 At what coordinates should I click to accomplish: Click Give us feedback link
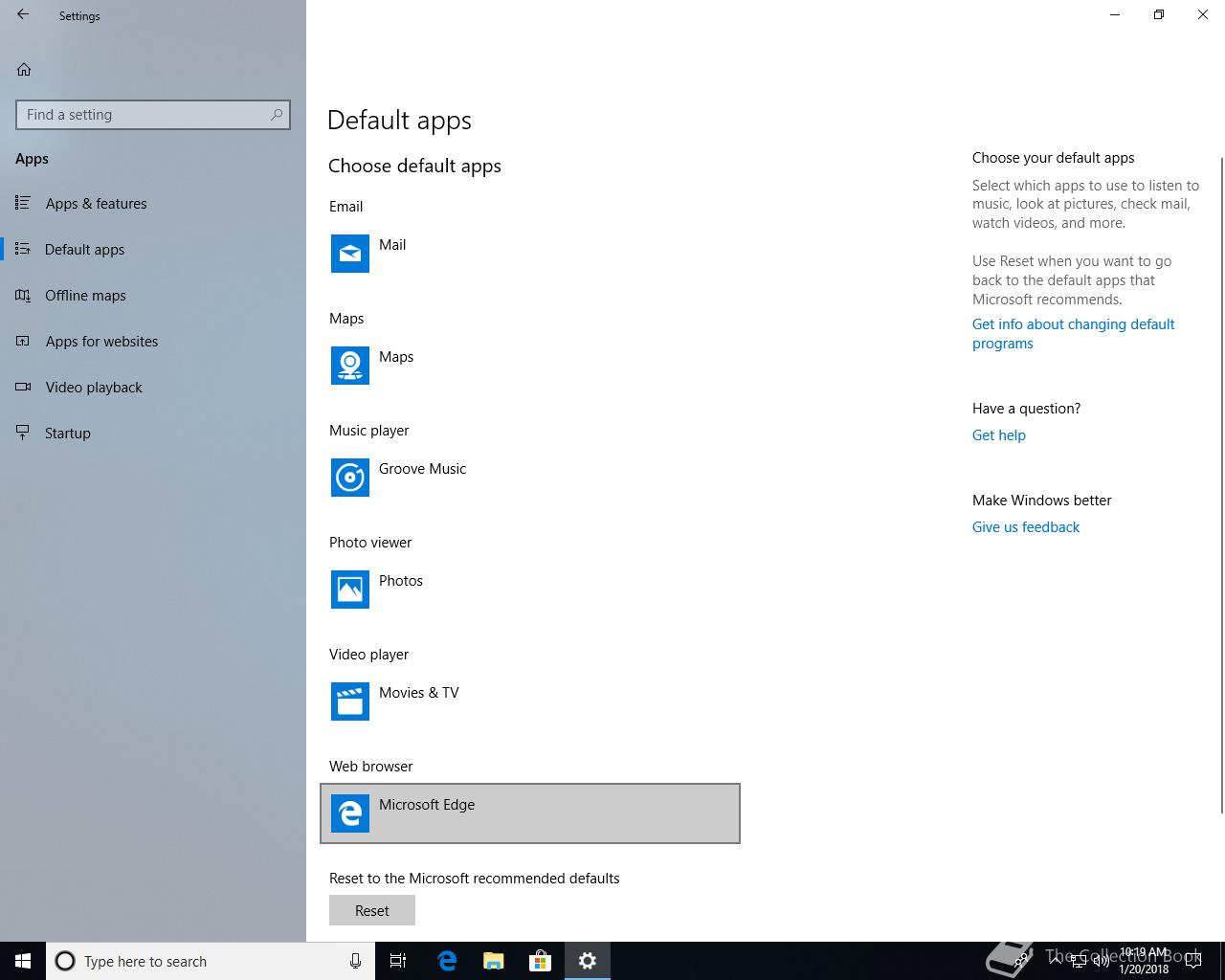click(x=1026, y=527)
